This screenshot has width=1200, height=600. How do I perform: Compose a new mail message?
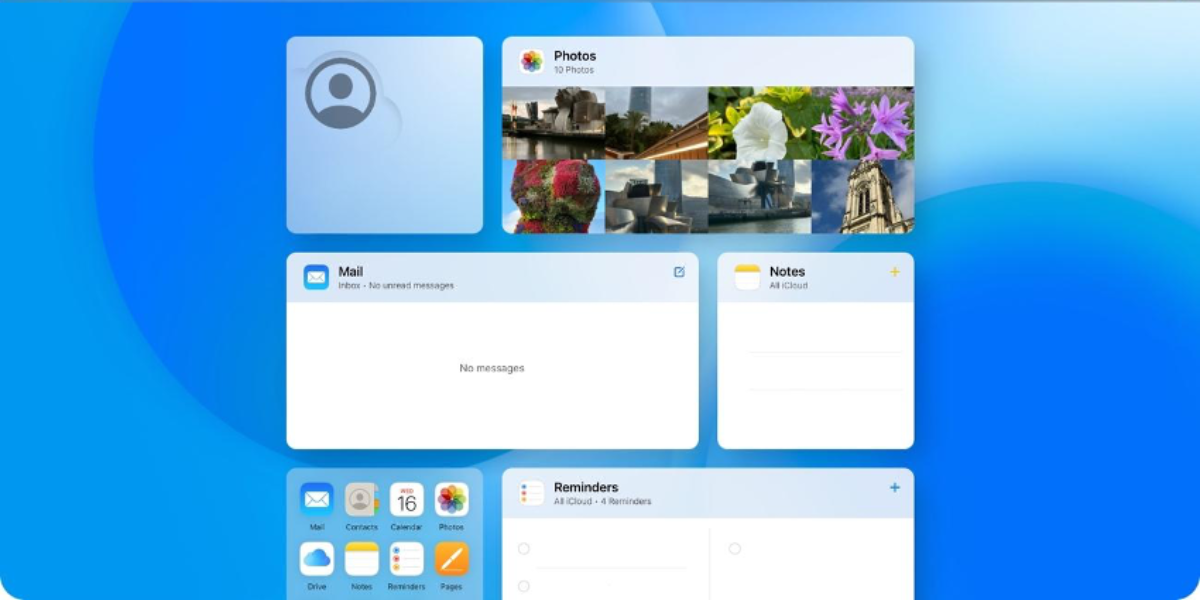679,271
